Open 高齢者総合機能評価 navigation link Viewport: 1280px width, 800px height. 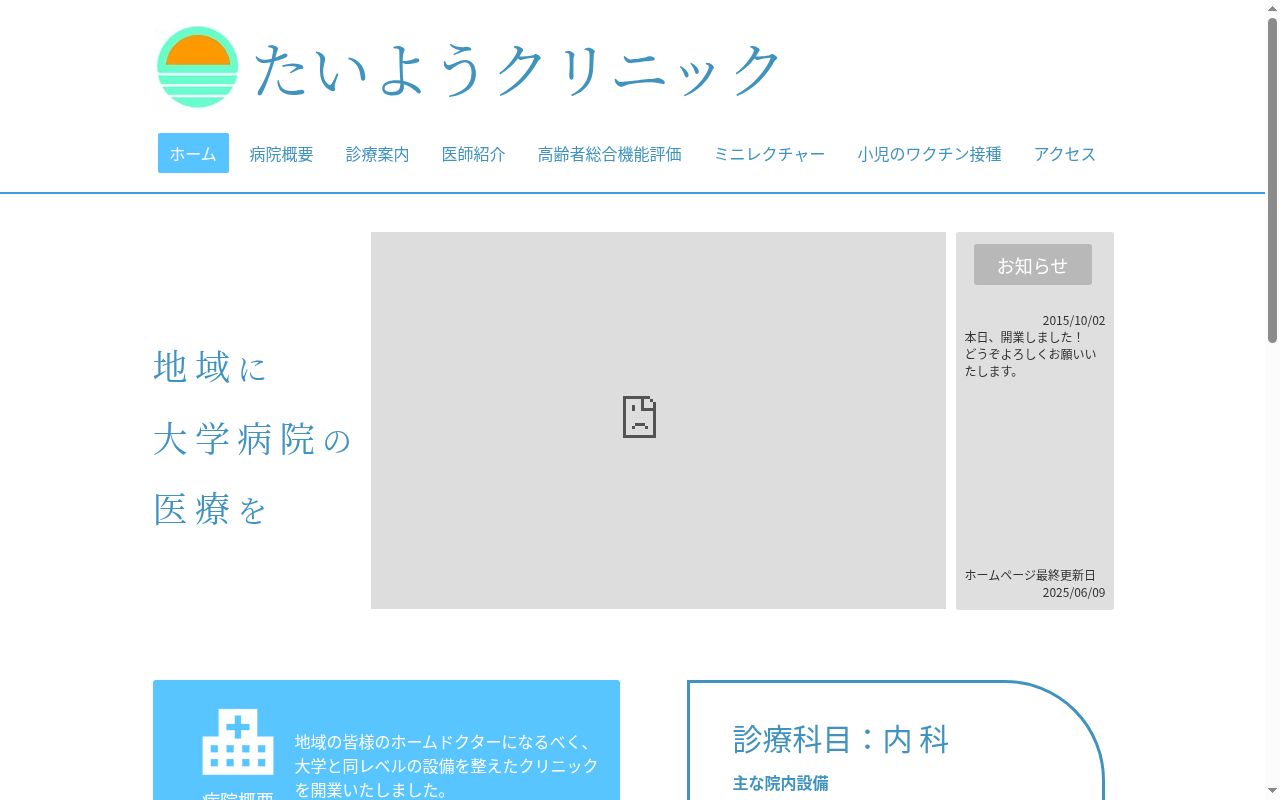610,154
